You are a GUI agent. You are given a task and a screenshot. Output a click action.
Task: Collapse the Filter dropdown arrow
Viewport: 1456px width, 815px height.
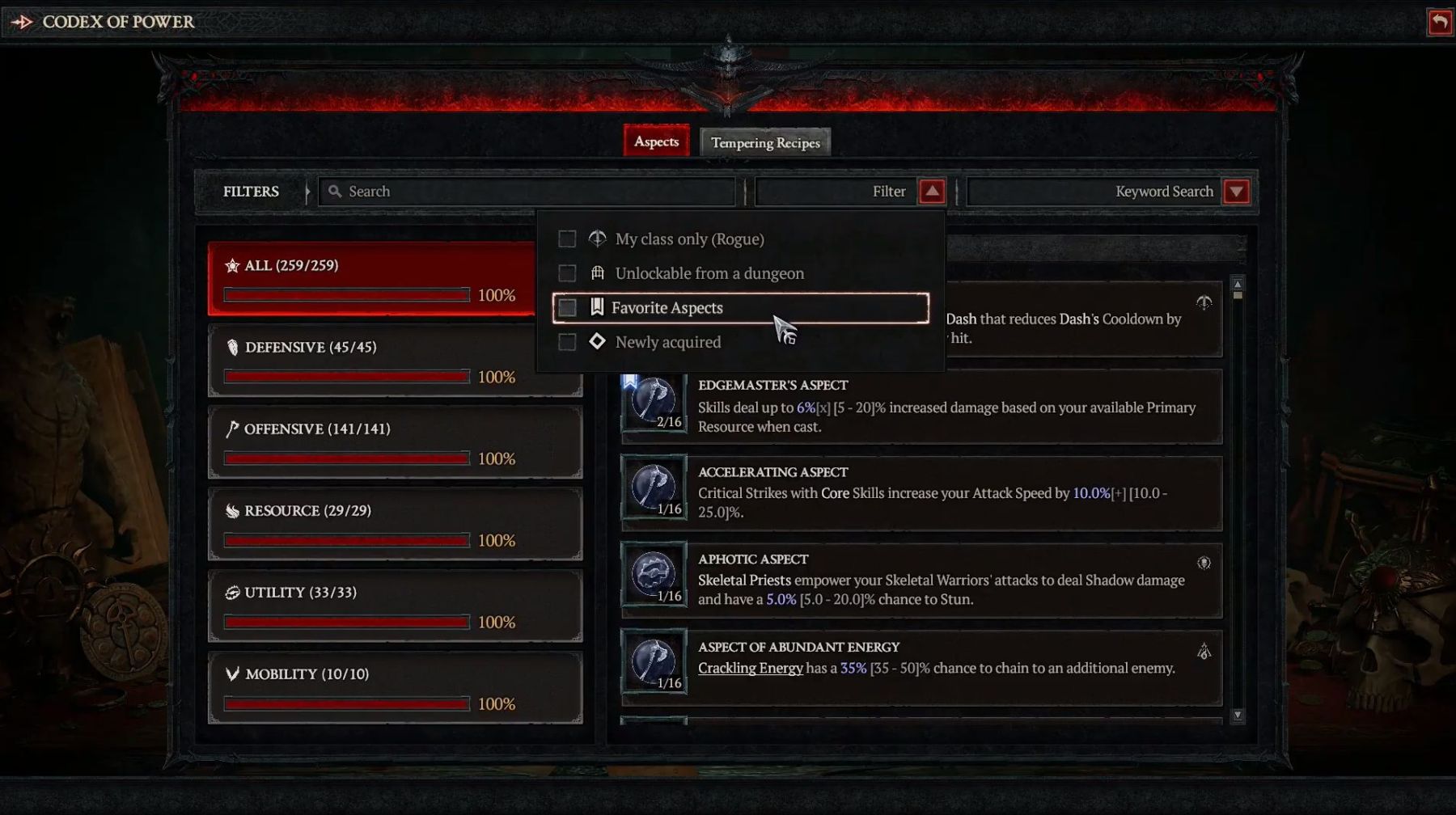click(x=932, y=192)
